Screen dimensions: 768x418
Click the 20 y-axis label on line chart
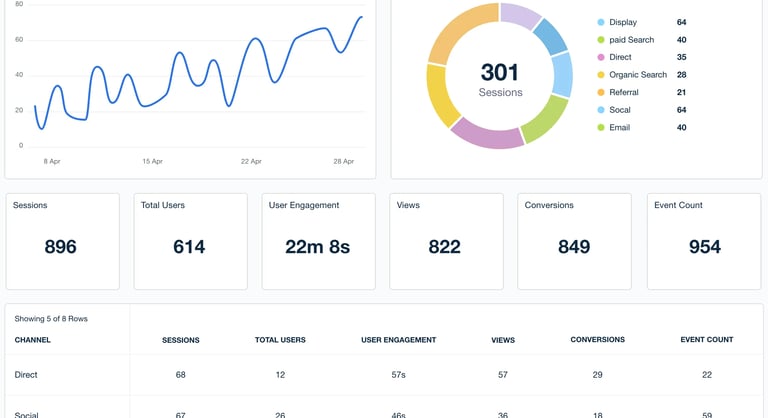19,110
